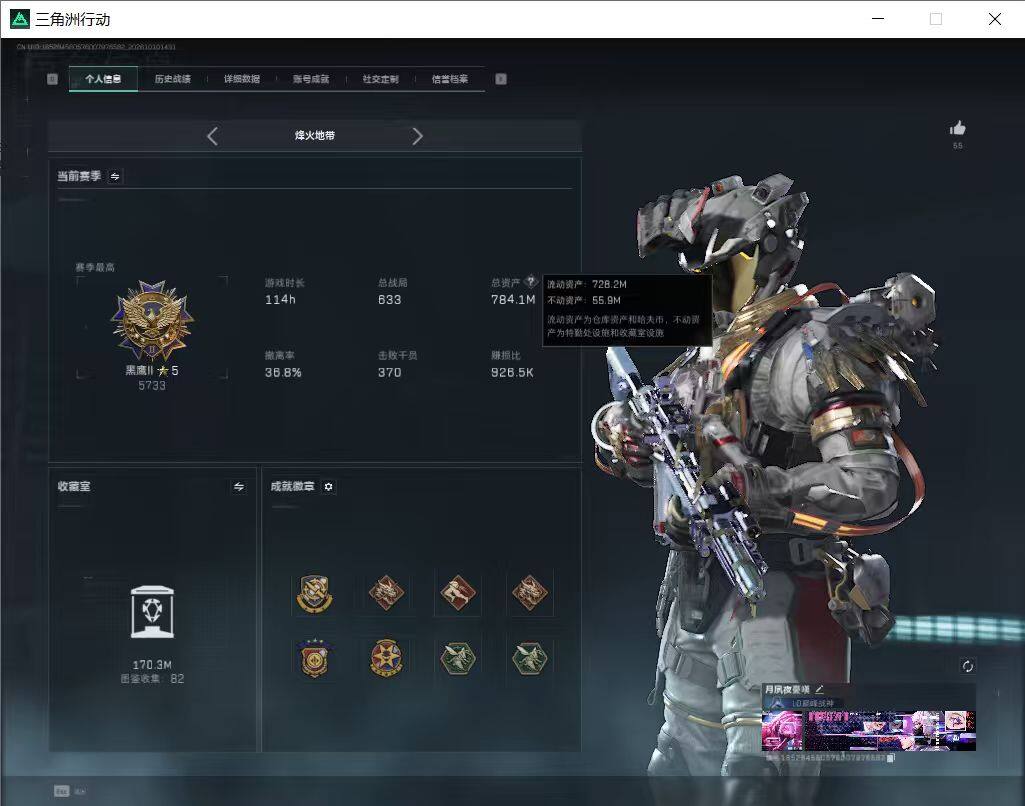Click the gold crossed-tools shield badge
The width and height of the screenshot is (1025, 806).
314,594
